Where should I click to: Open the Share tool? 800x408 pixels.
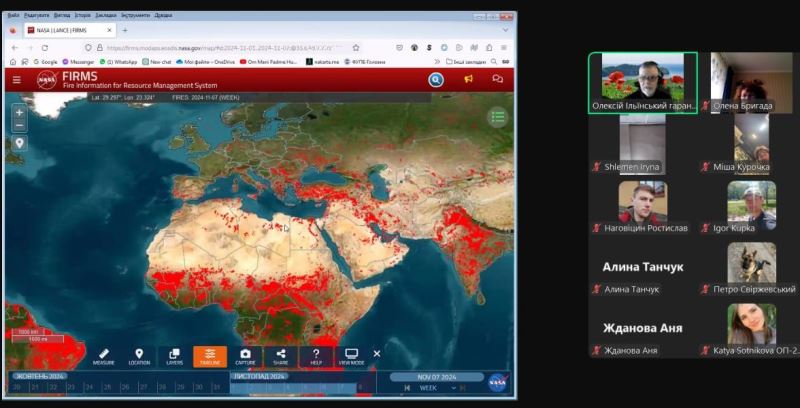pyautogui.click(x=281, y=356)
